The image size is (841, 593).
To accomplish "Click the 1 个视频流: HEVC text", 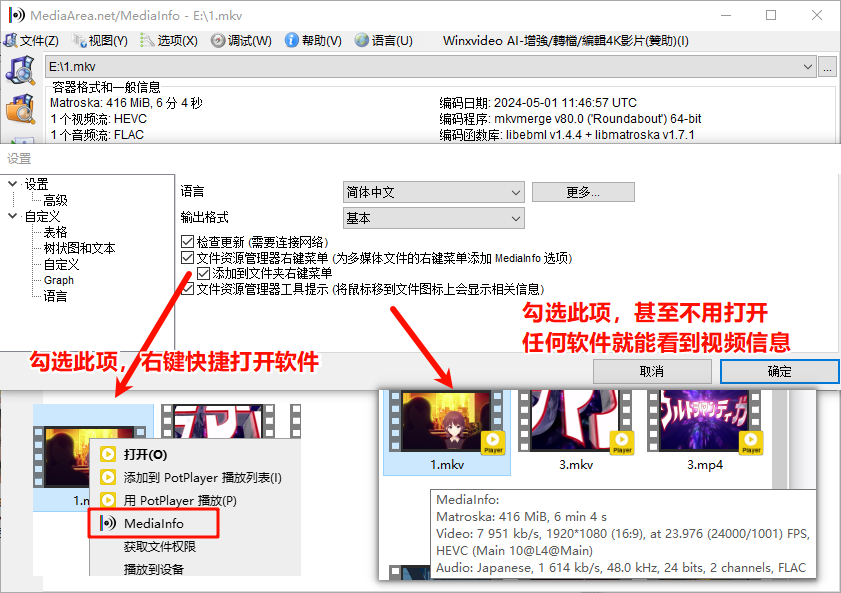I will pos(98,119).
